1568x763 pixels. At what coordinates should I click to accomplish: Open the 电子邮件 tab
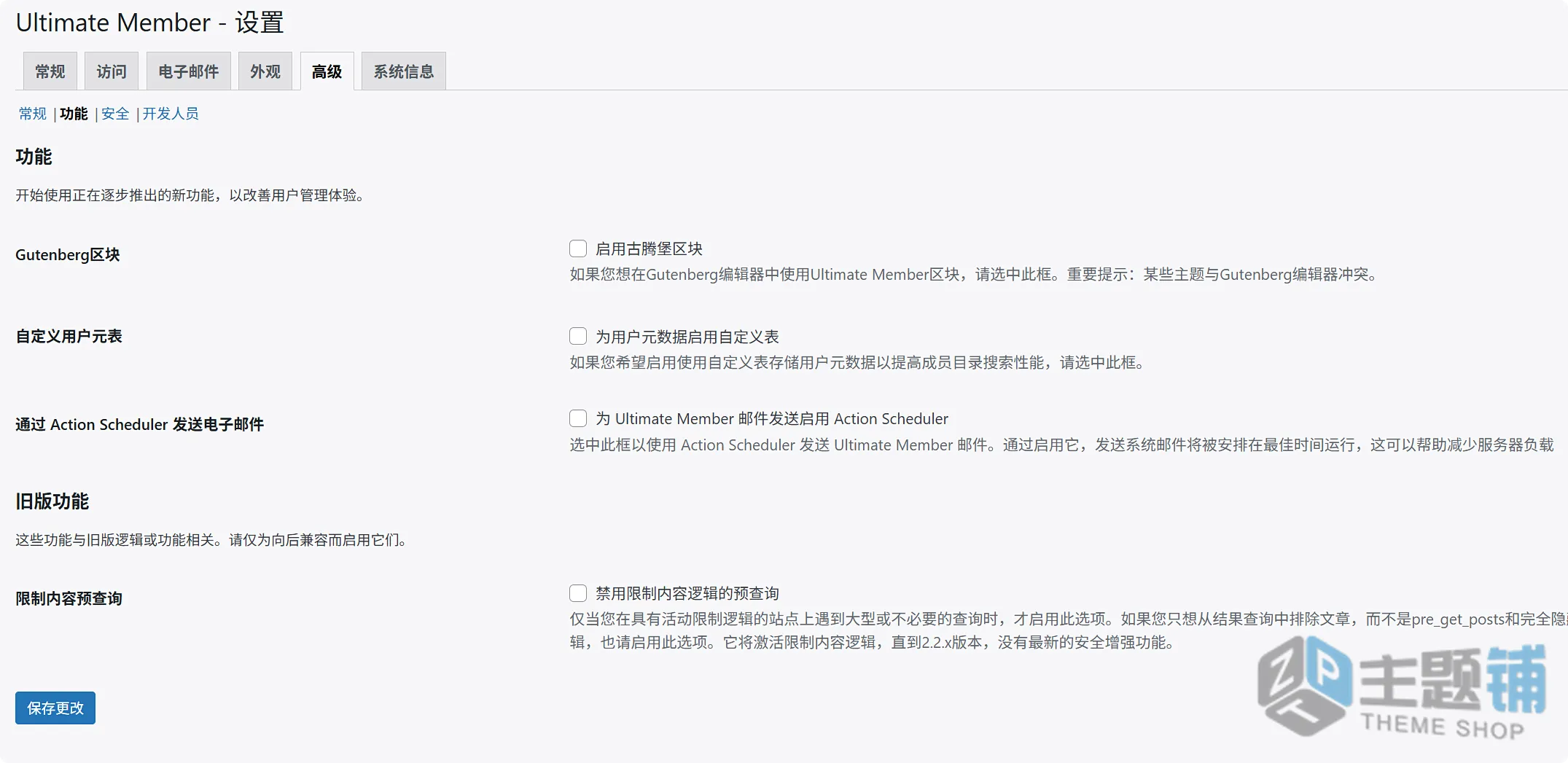click(x=189, y=71)
